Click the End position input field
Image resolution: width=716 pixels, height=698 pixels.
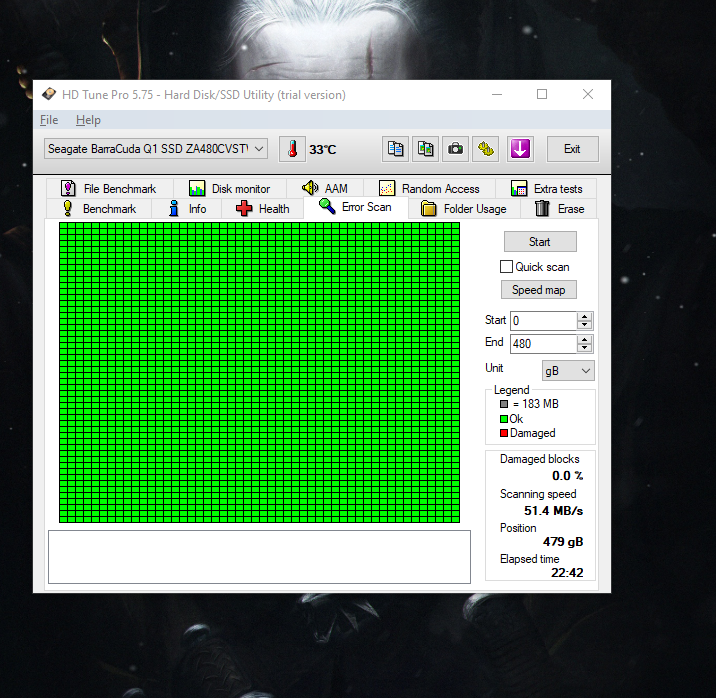tap(543, 344)
